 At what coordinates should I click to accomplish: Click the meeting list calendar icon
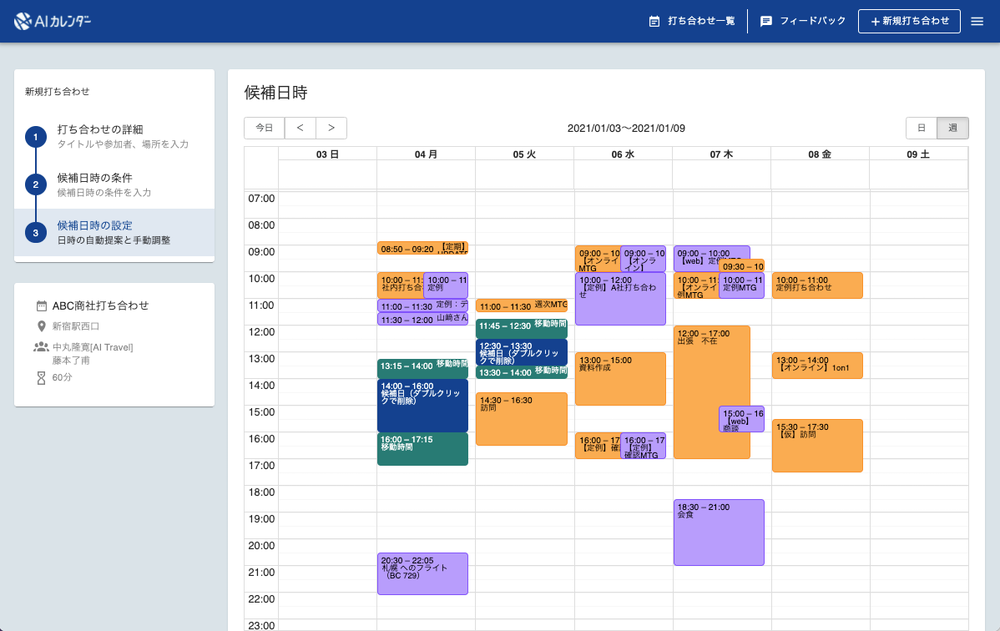click(654, 21)
